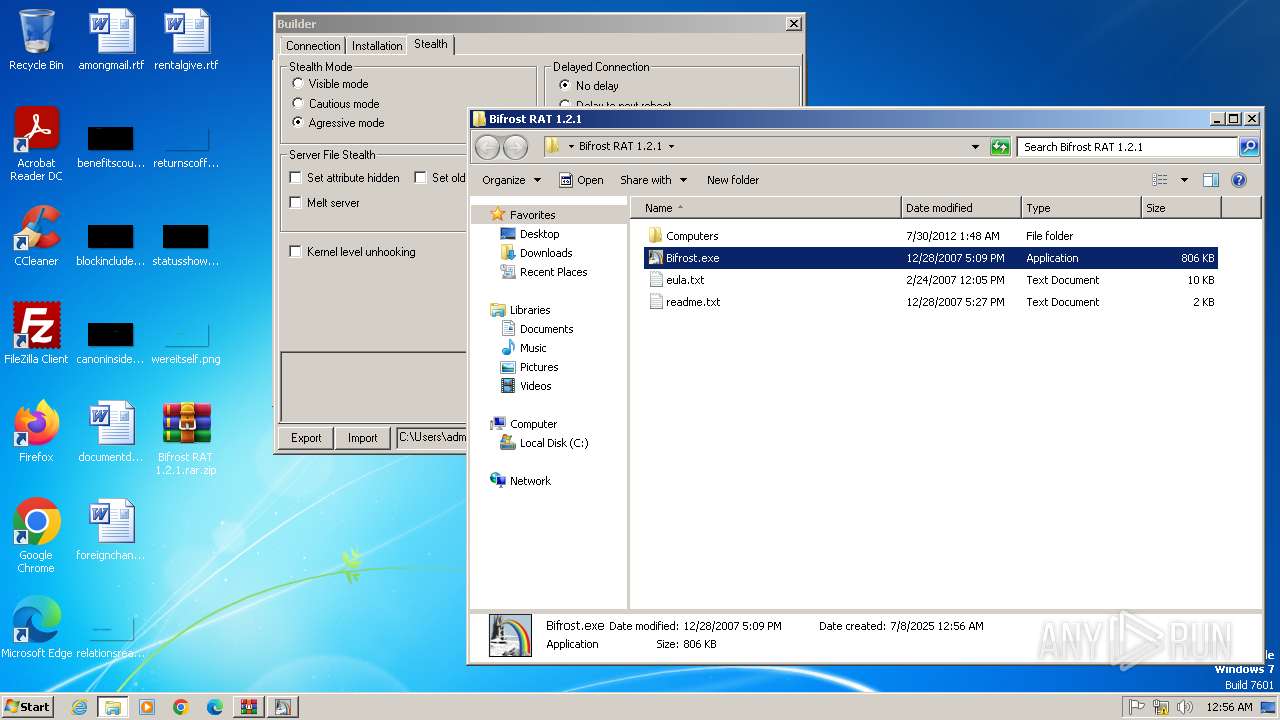
Task: Open rentalgive.rtf document icon on desktop
Action: click(x=186, y=40)
